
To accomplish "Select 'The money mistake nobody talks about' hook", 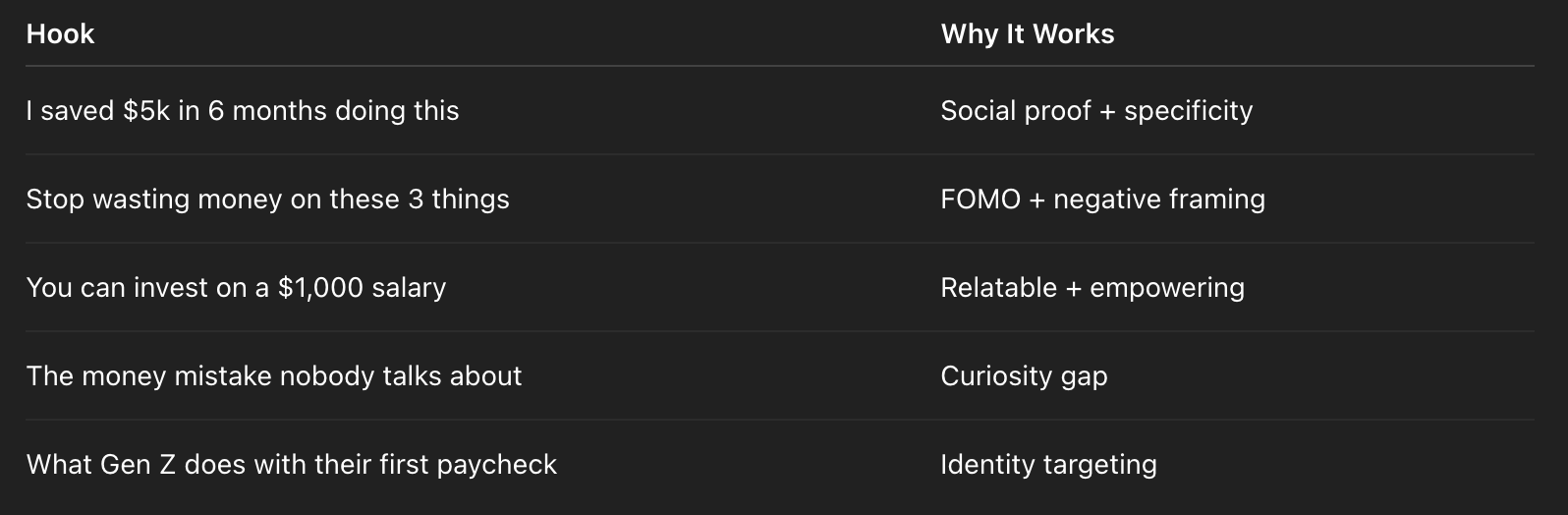I will pos(273,376).
